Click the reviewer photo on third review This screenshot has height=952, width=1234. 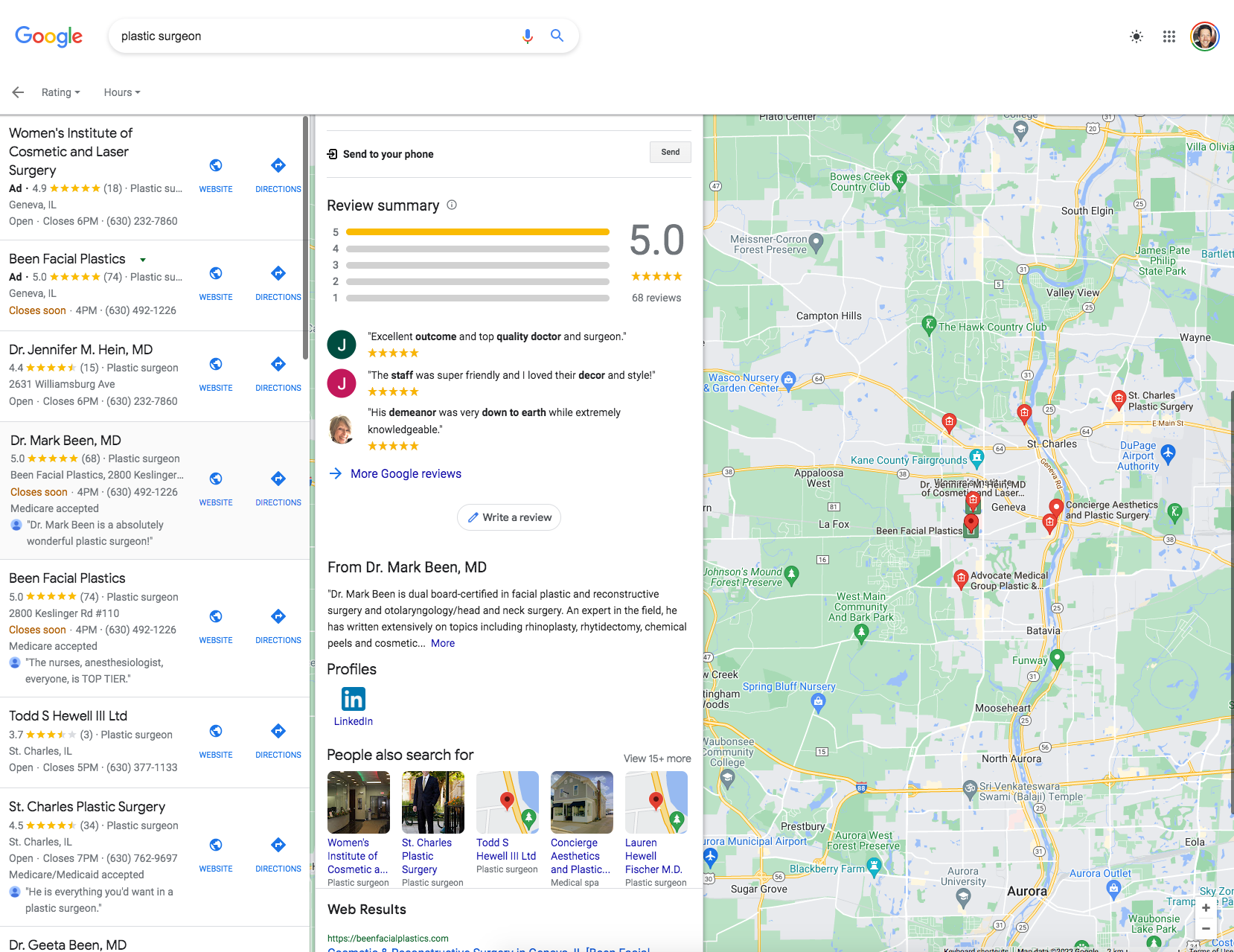click(x=342, y=429)
